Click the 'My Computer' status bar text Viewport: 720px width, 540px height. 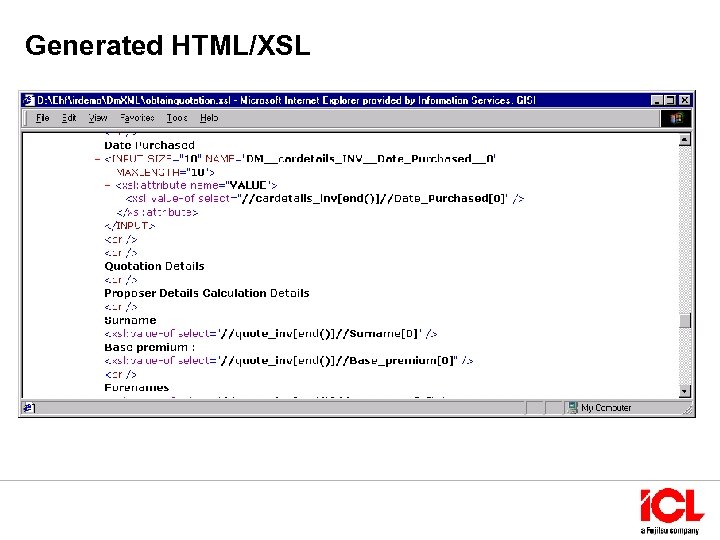point(606,408)
